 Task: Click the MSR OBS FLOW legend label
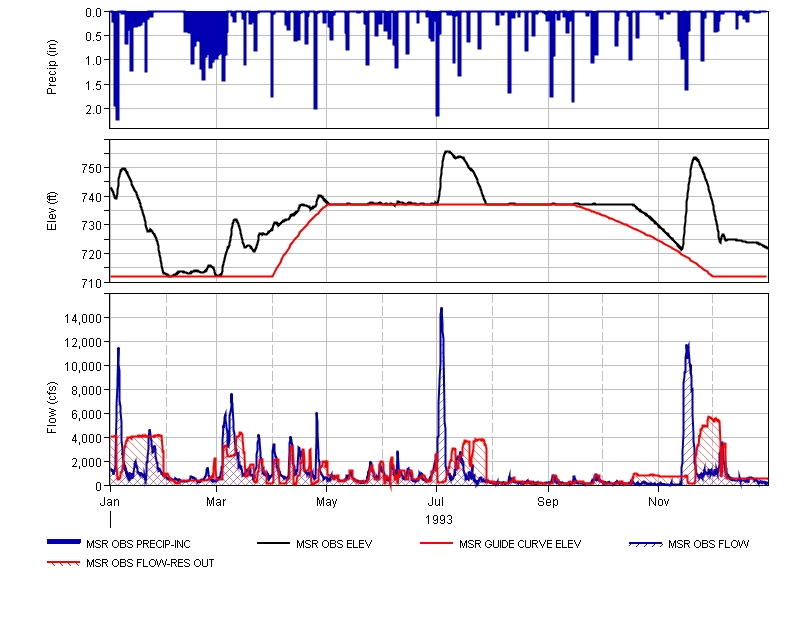coord(709,544)
